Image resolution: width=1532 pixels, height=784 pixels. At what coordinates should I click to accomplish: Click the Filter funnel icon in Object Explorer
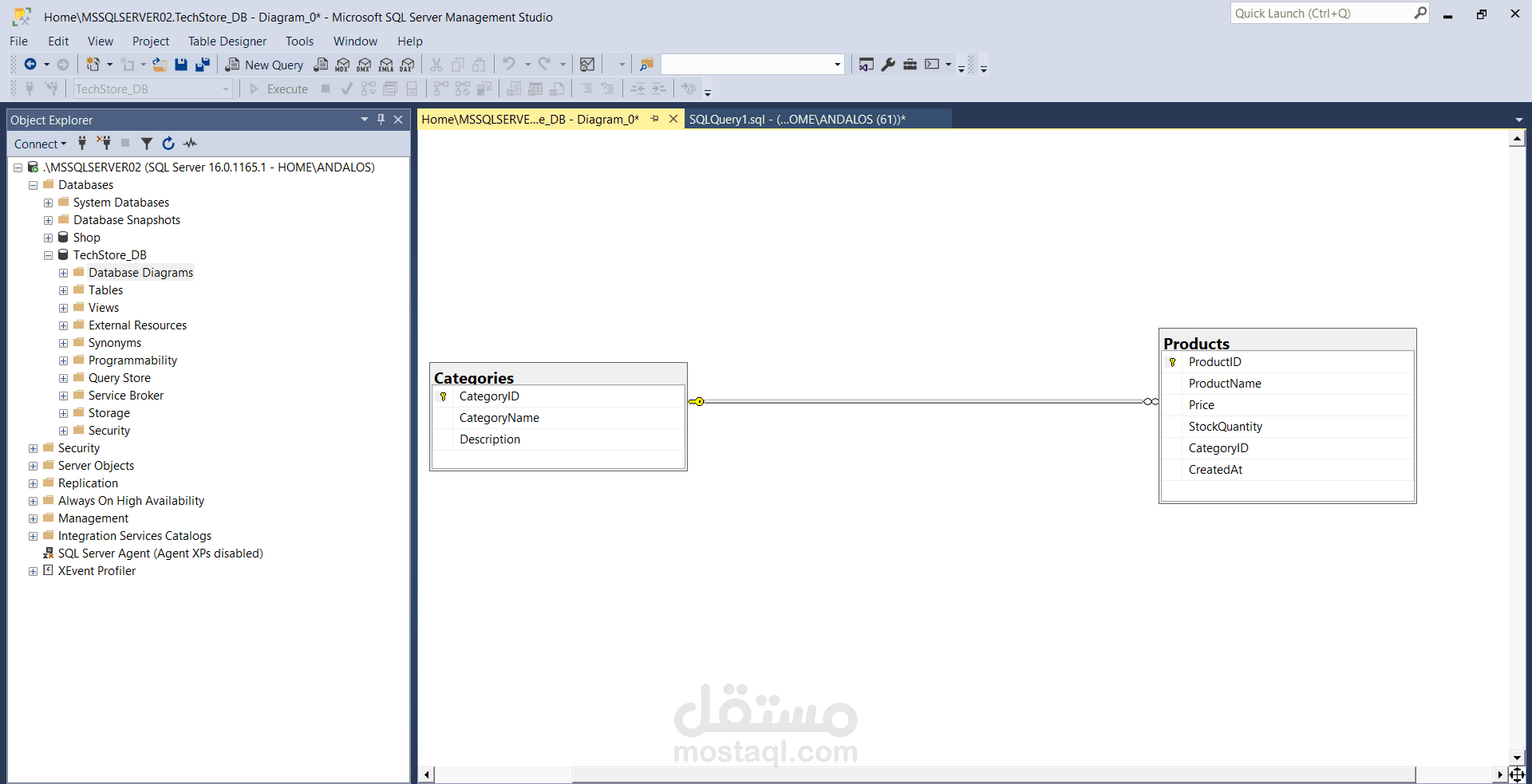coord(147,144)
